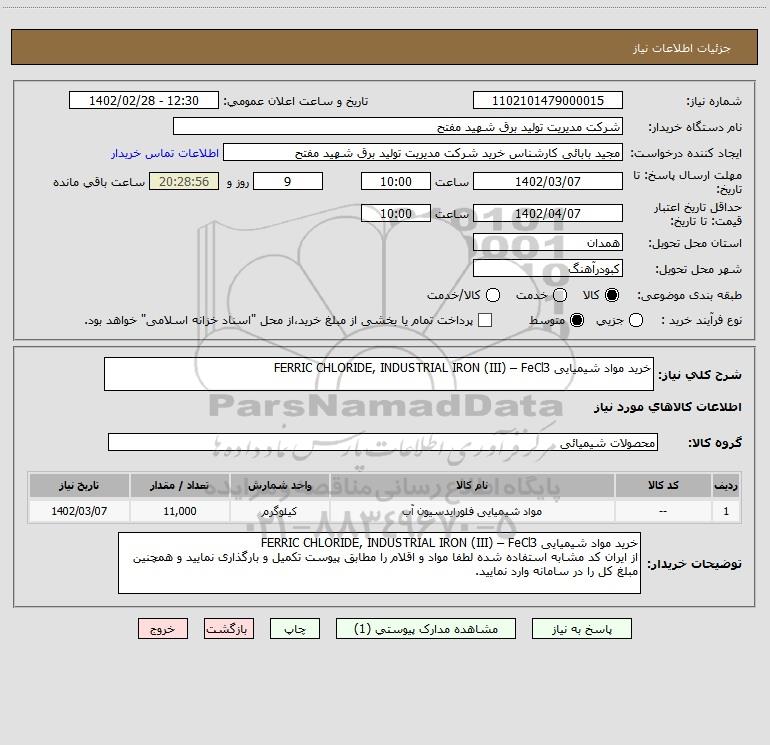Click general need description text box
This screenshot has width=770, height=745.
pyautogui.click(x=379, y=374)
